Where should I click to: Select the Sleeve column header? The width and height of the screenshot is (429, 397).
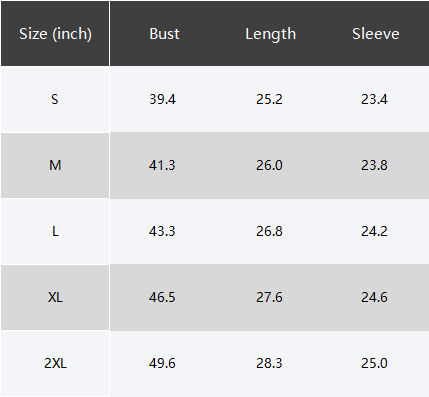pos(376,34)
